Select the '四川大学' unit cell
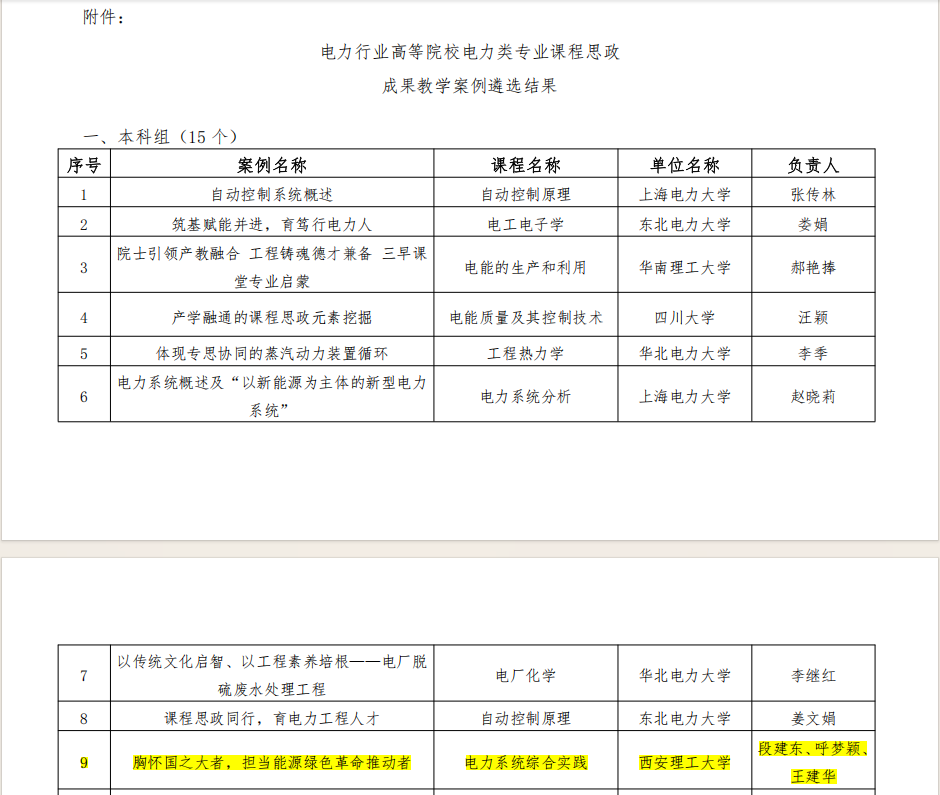940x795 pixels. click(x=685, y=318)
